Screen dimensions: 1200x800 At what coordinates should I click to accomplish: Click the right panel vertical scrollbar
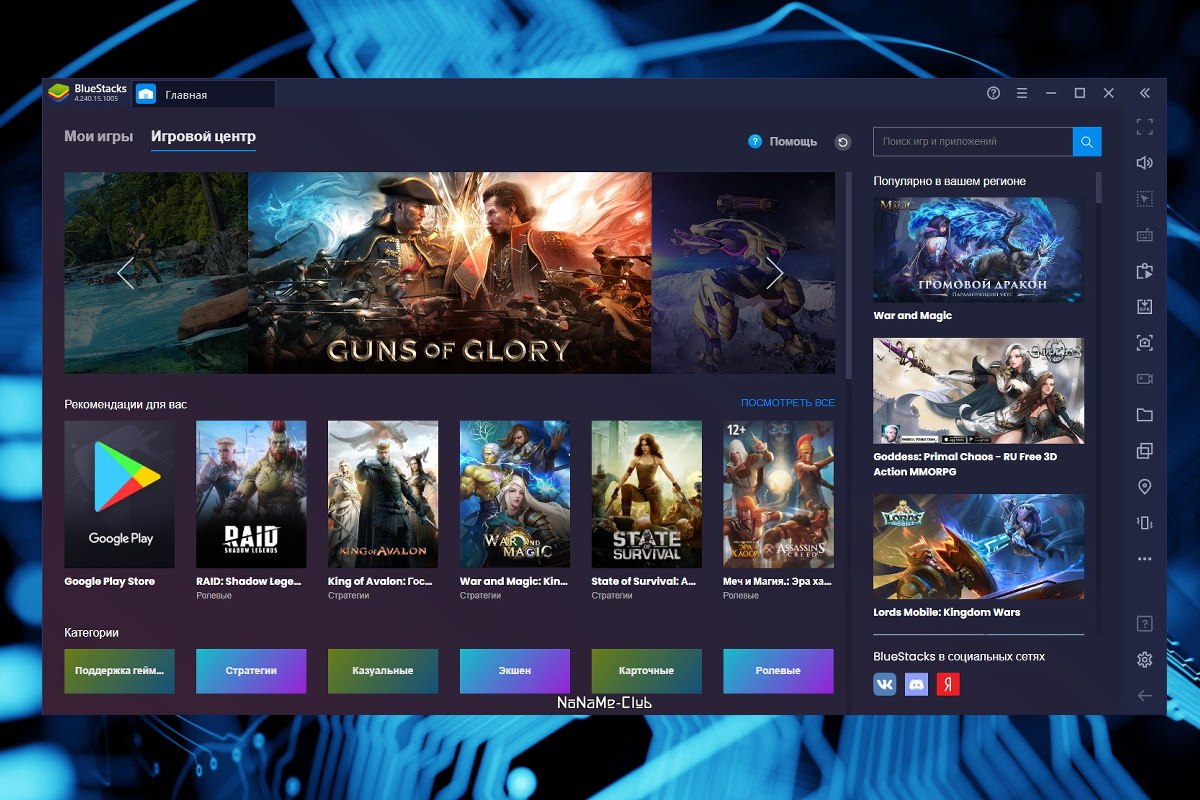click(1099, 187)
